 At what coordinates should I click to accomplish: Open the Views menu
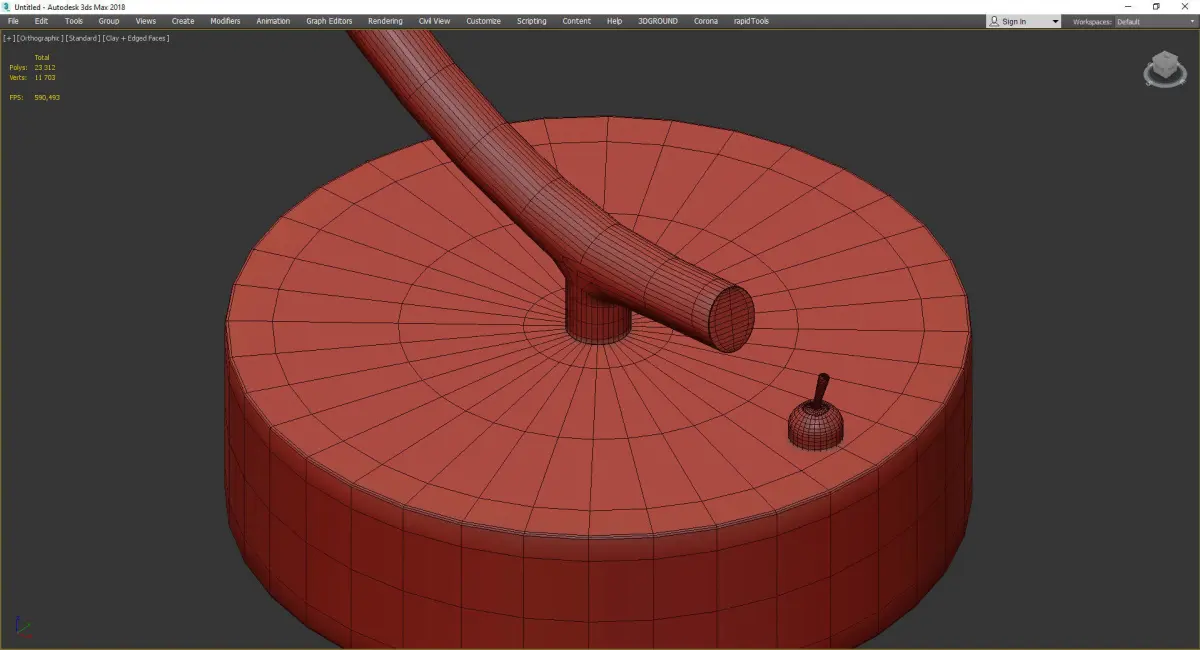(x=146, y=21)
